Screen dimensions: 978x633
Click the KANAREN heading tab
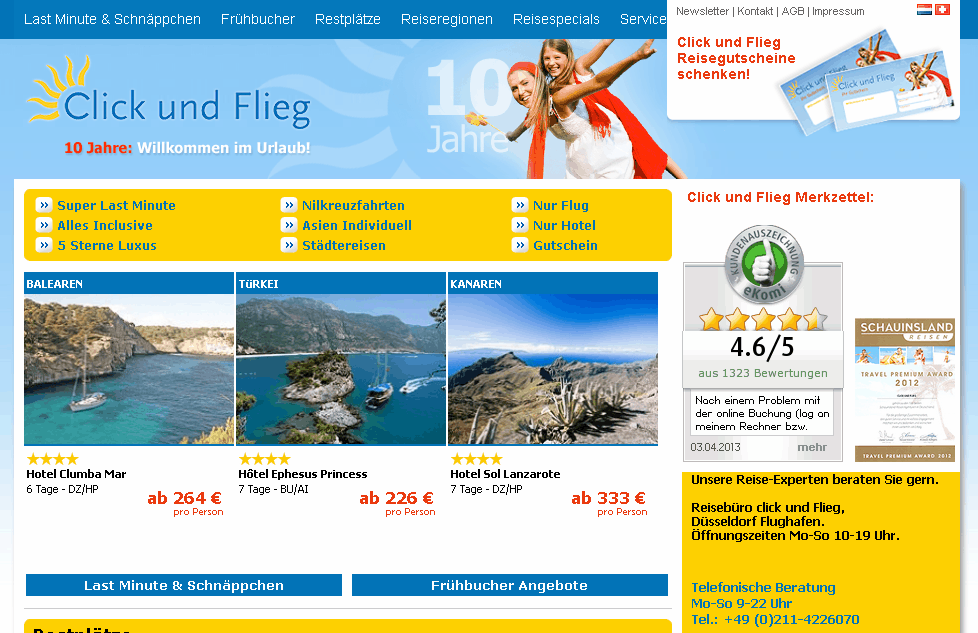[553, 283]
